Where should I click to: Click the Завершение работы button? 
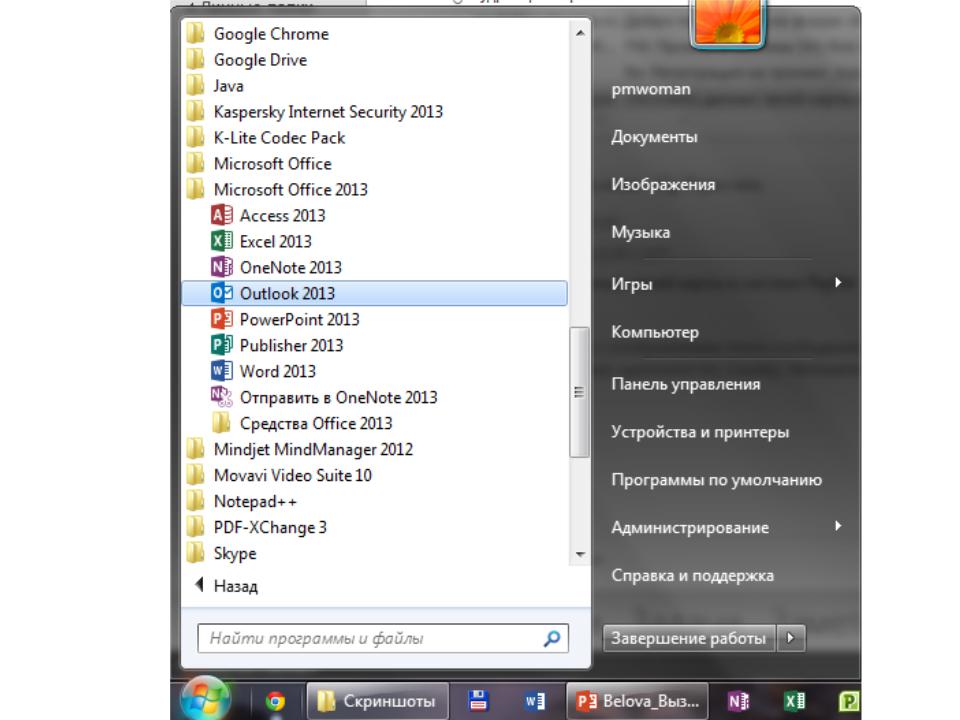click(689, 638)
